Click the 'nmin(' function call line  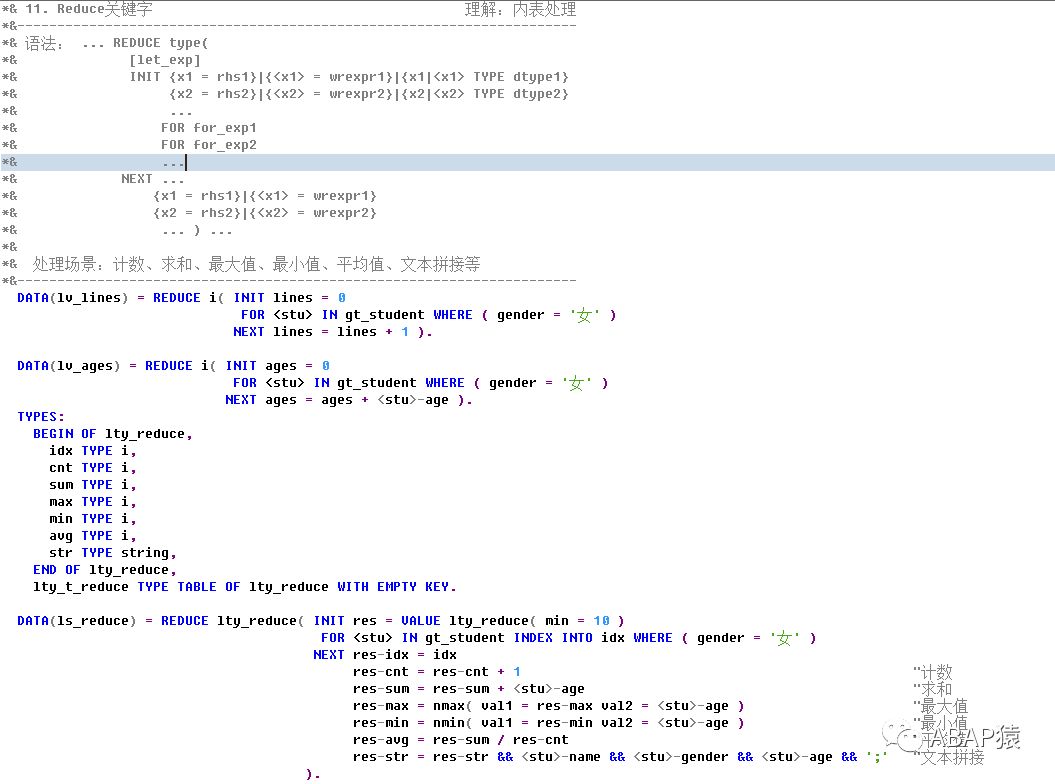548,723
